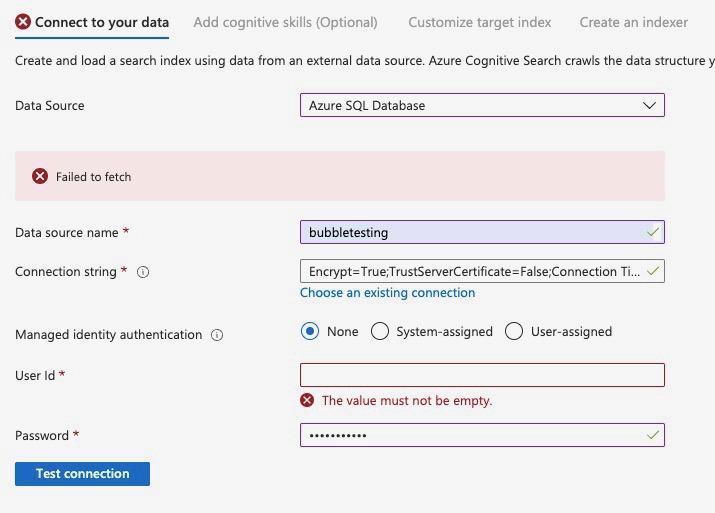Click the green checkmark in Connection string field

click(x=653, y=271)
